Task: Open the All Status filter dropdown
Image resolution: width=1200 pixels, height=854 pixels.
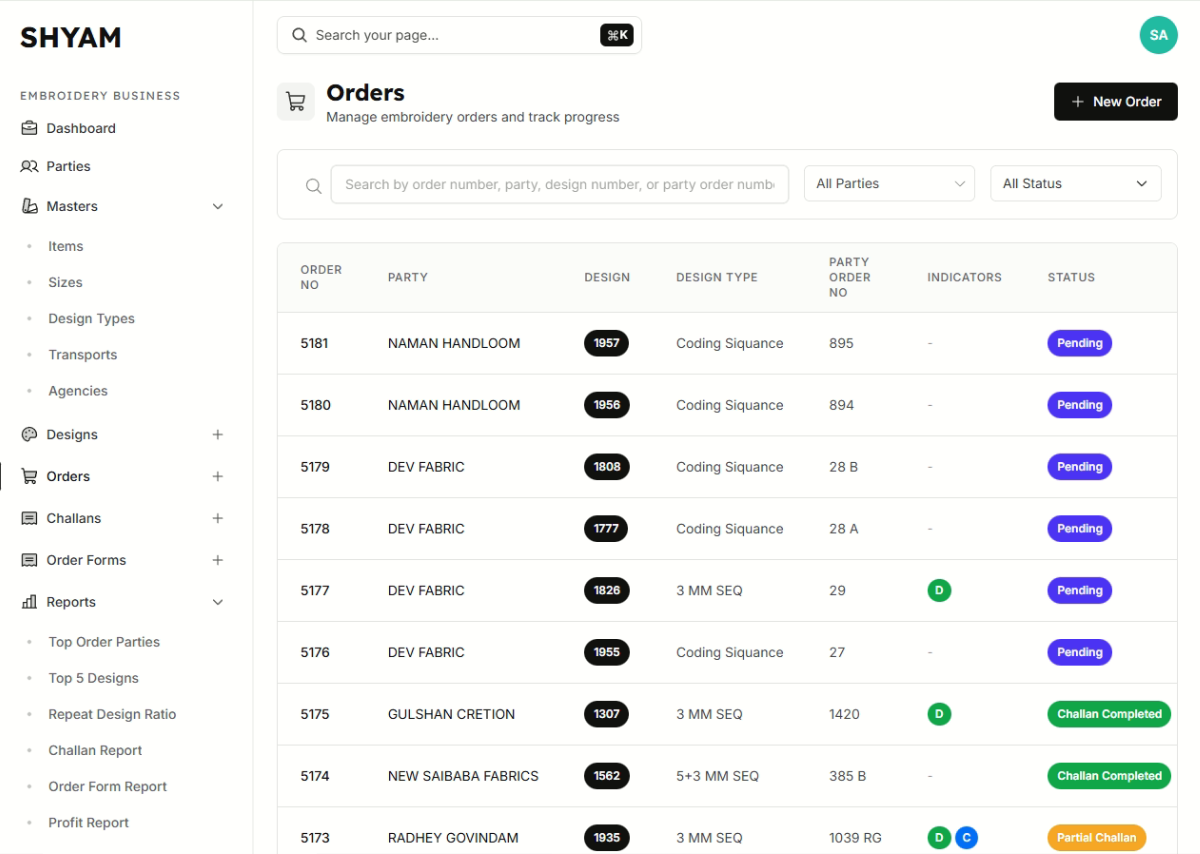Action: 1075,184
